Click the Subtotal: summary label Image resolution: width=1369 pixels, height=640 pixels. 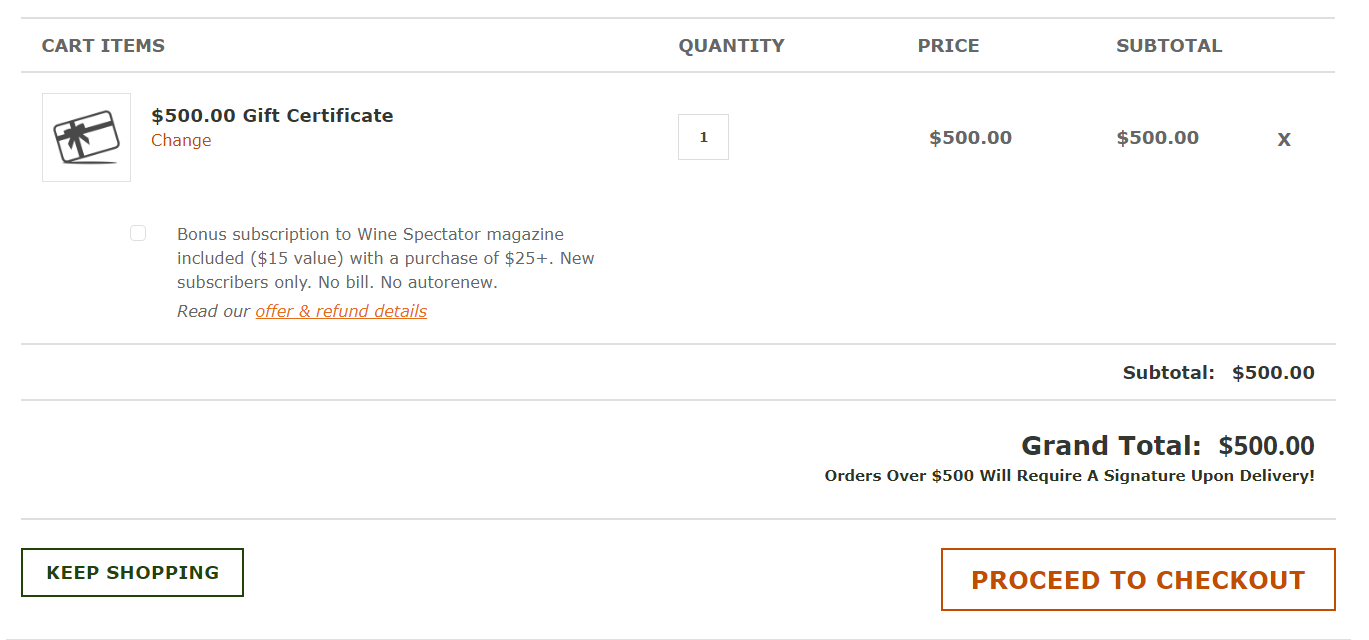(x=1168, y=373)
